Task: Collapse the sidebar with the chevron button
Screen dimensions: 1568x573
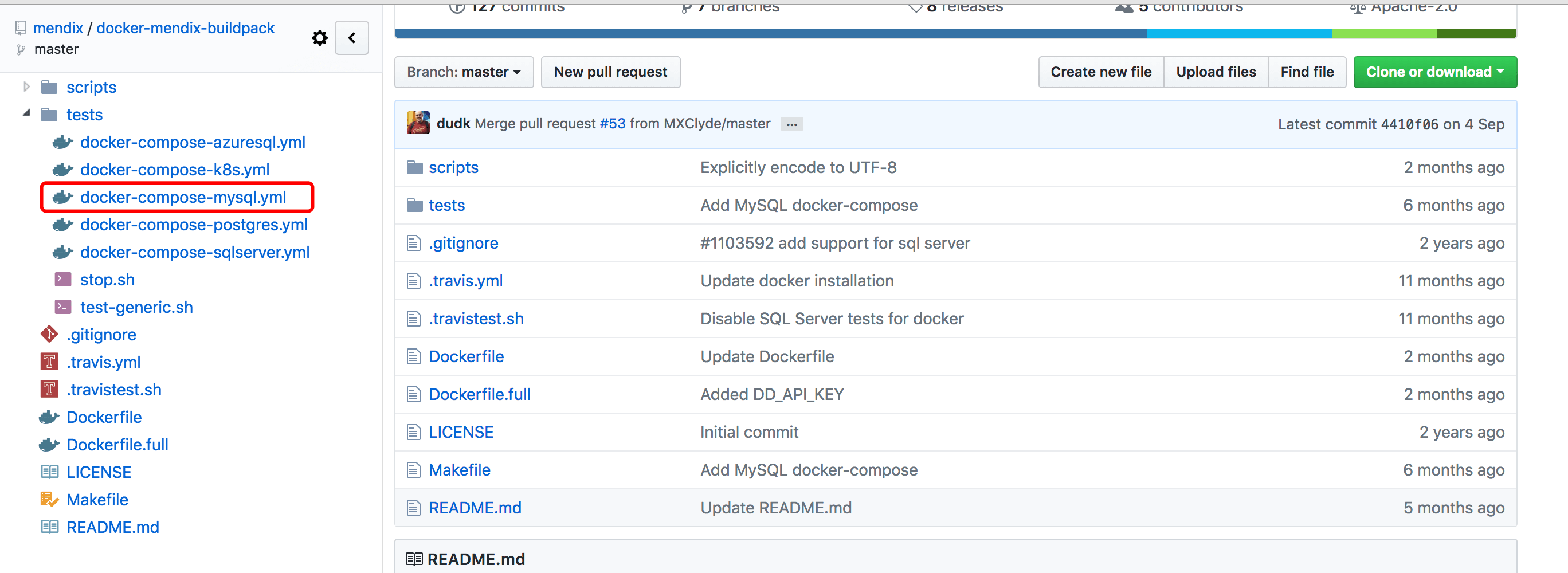Action: click(x=352, y=38)
